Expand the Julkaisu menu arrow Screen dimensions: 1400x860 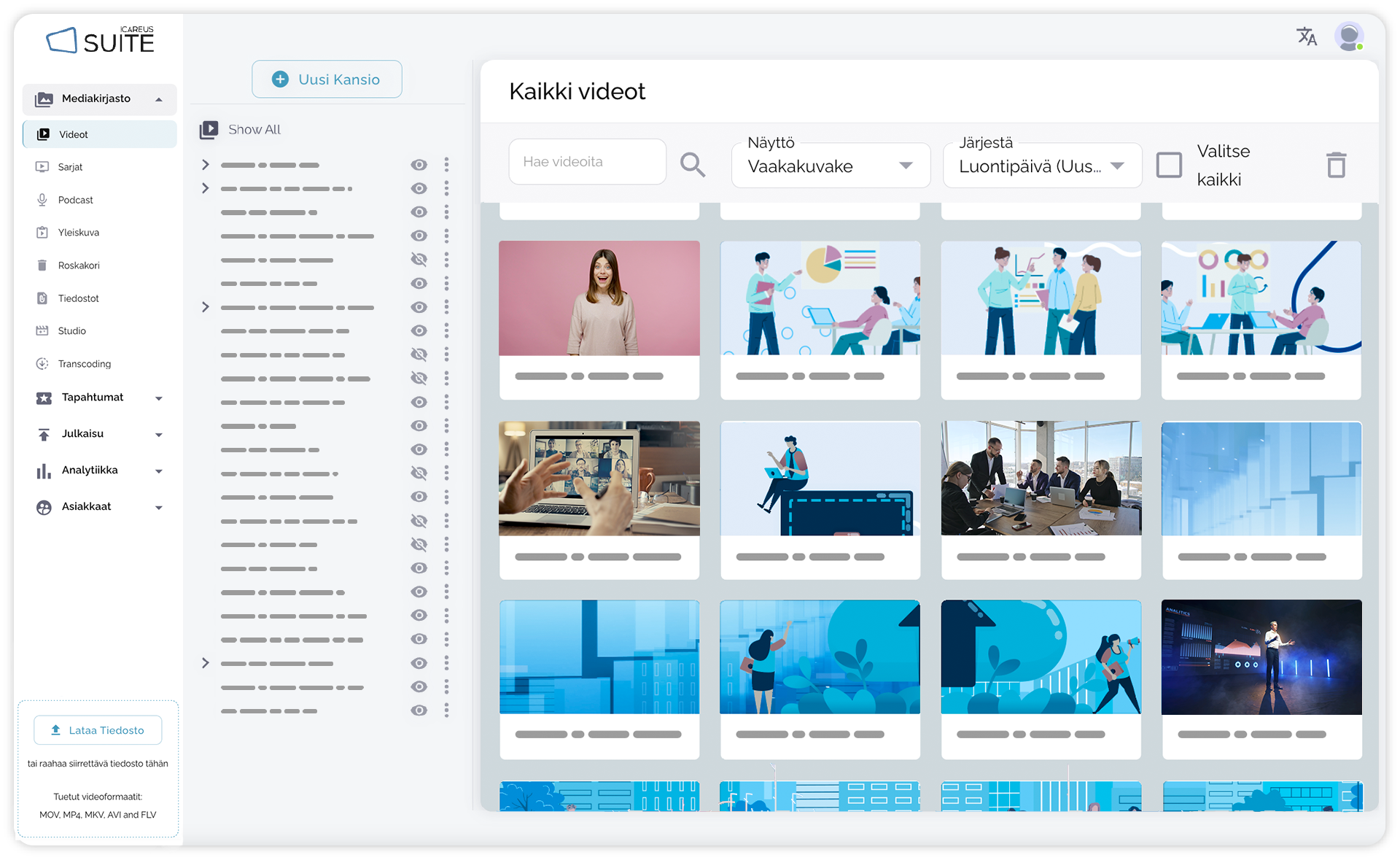point(159,435)
